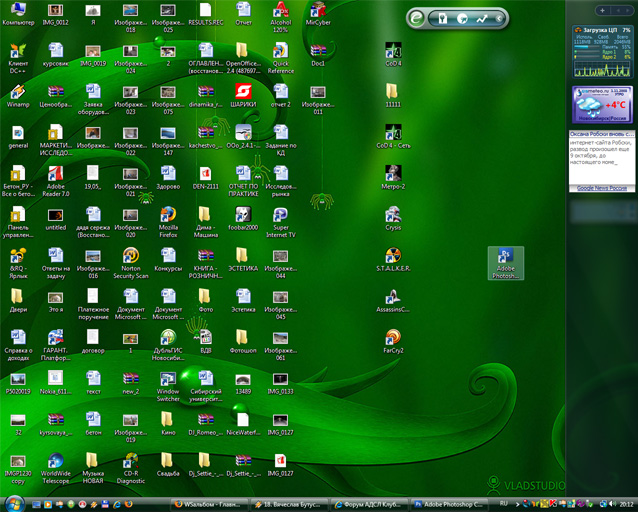Viewport: 638px width, 512px height.
Task: Open the ОТЧЕТ ПО ПРАКТИКЕ document
Action: (x=243, y=182)
